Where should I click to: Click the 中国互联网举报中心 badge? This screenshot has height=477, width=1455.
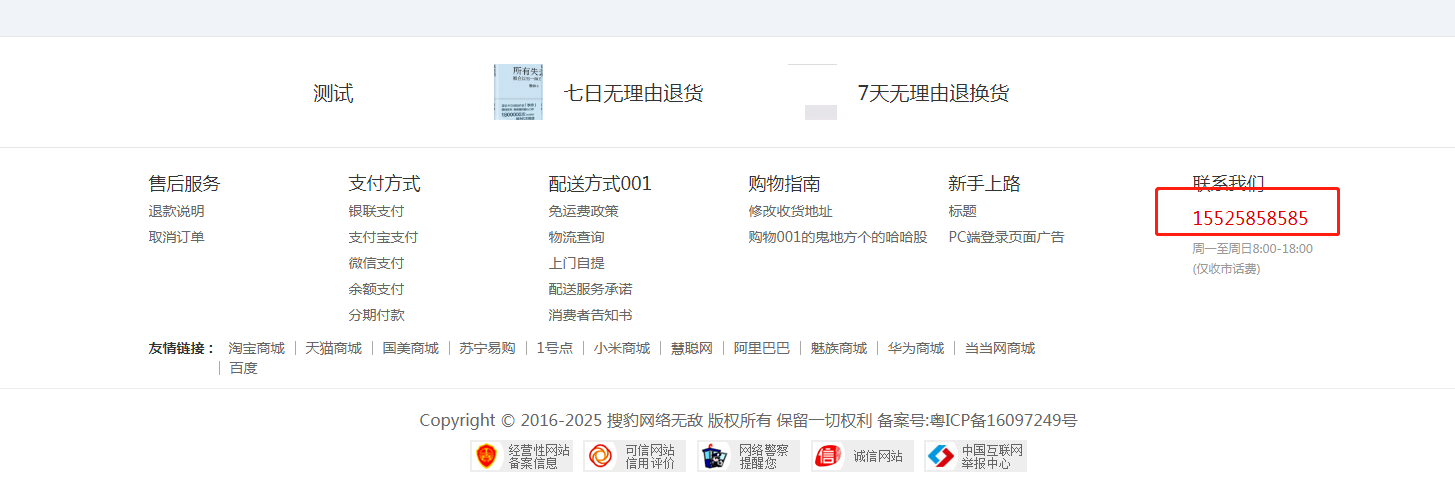pyautogui.click(x=976, y=456)
